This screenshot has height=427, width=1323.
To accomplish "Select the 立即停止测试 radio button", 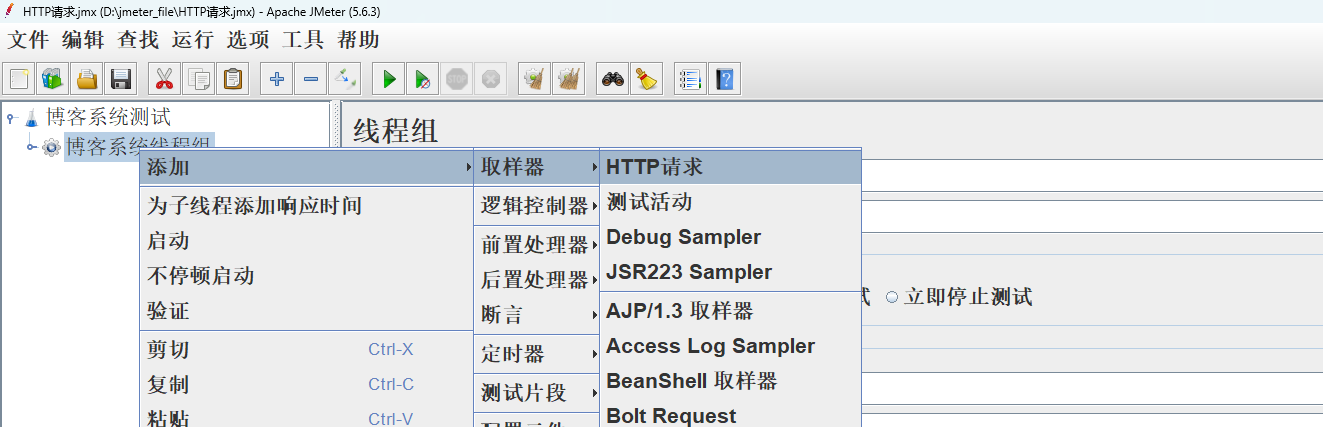I will [892, 297].
